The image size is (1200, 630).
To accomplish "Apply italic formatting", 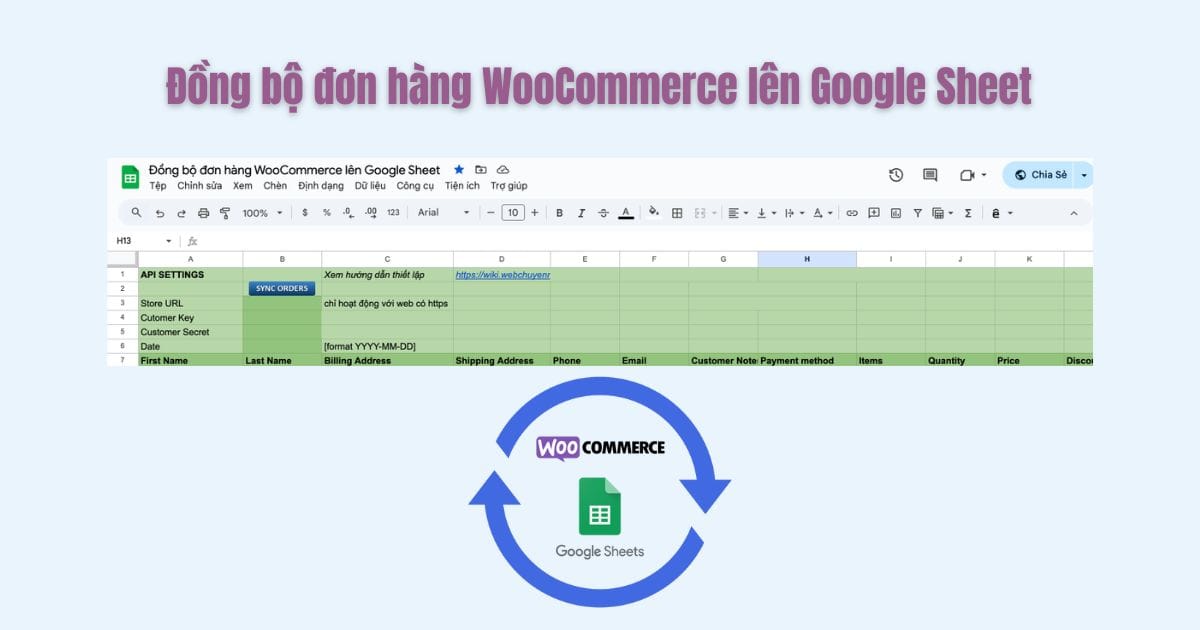I will [581, 213].
